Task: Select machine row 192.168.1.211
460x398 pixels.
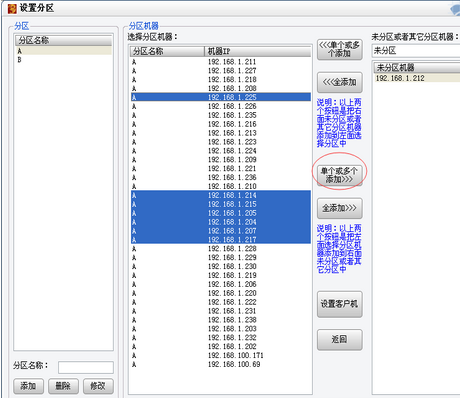Action: [221, 62]
